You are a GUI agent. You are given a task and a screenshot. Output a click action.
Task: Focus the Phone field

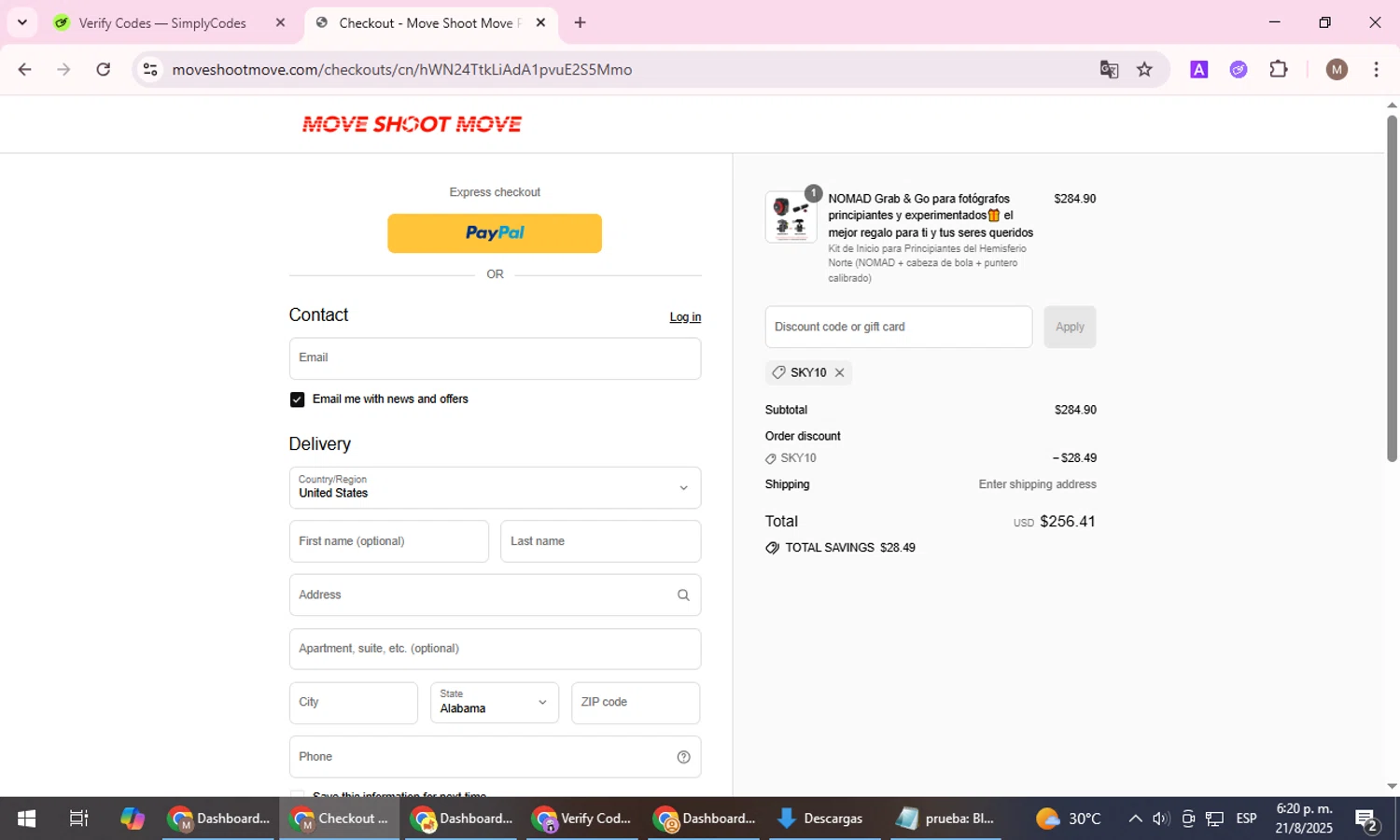(x=495, y=757)
